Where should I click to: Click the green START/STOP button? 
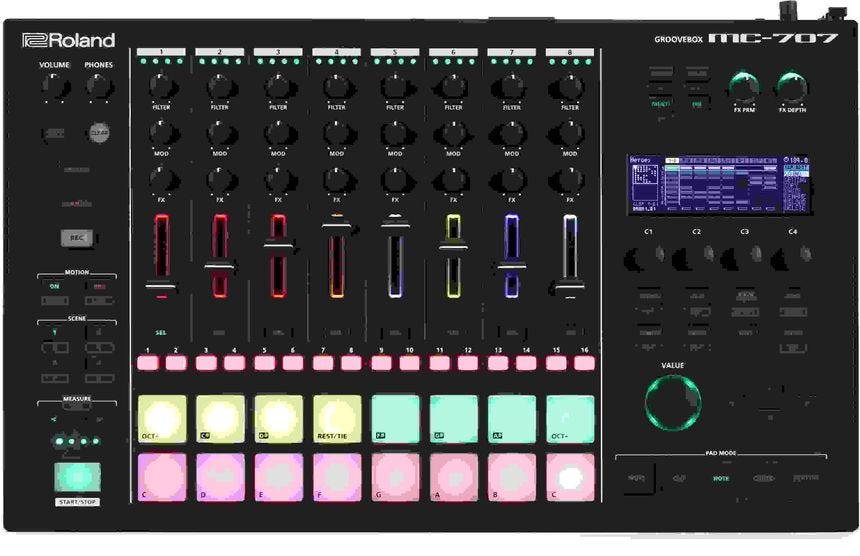point(77,477)
